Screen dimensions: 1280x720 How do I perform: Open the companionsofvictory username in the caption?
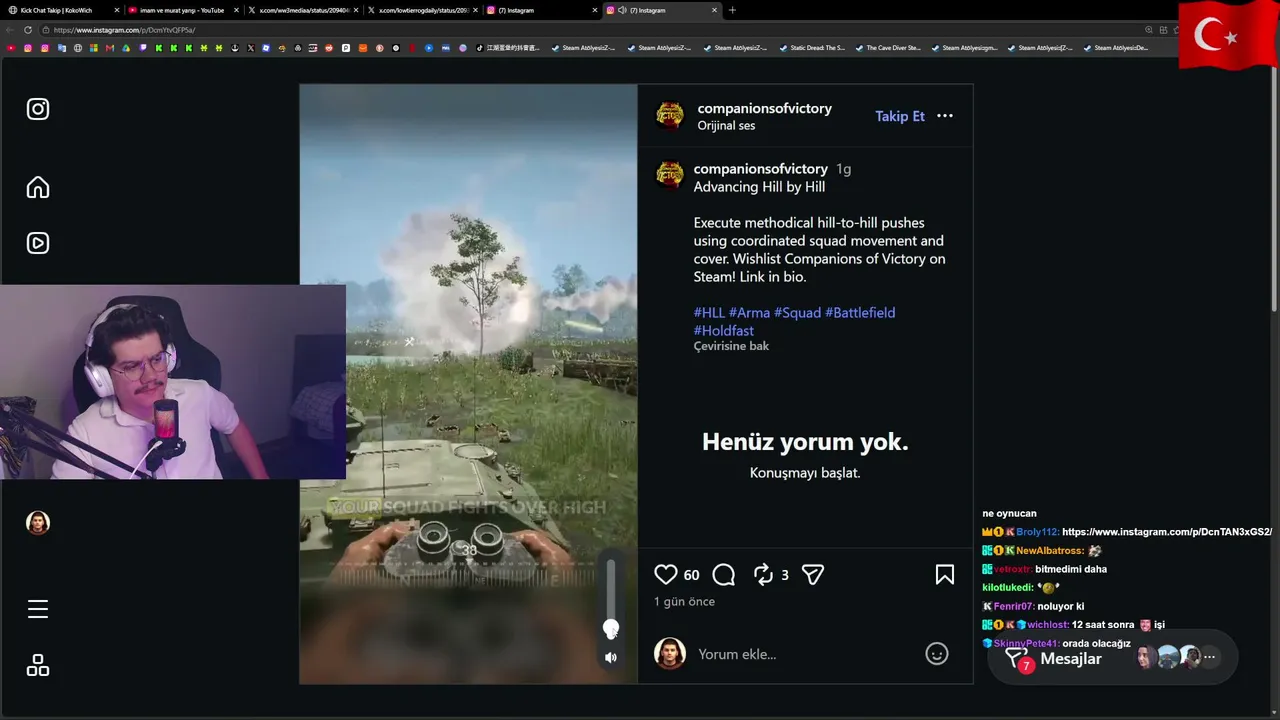(761, 169)
